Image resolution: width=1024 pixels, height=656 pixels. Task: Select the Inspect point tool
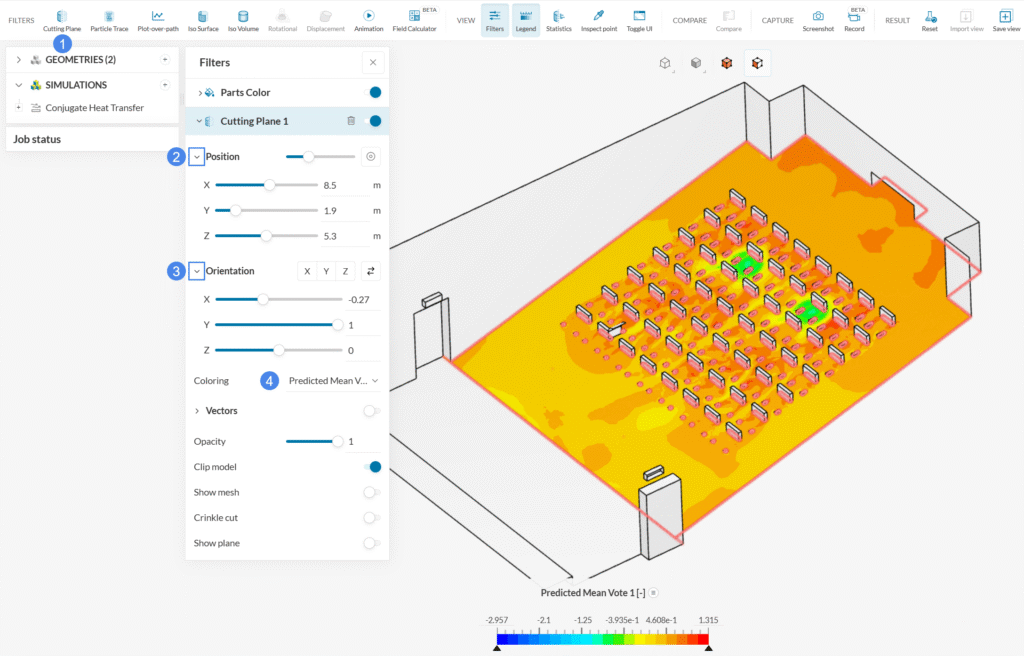tap(598, 20)
